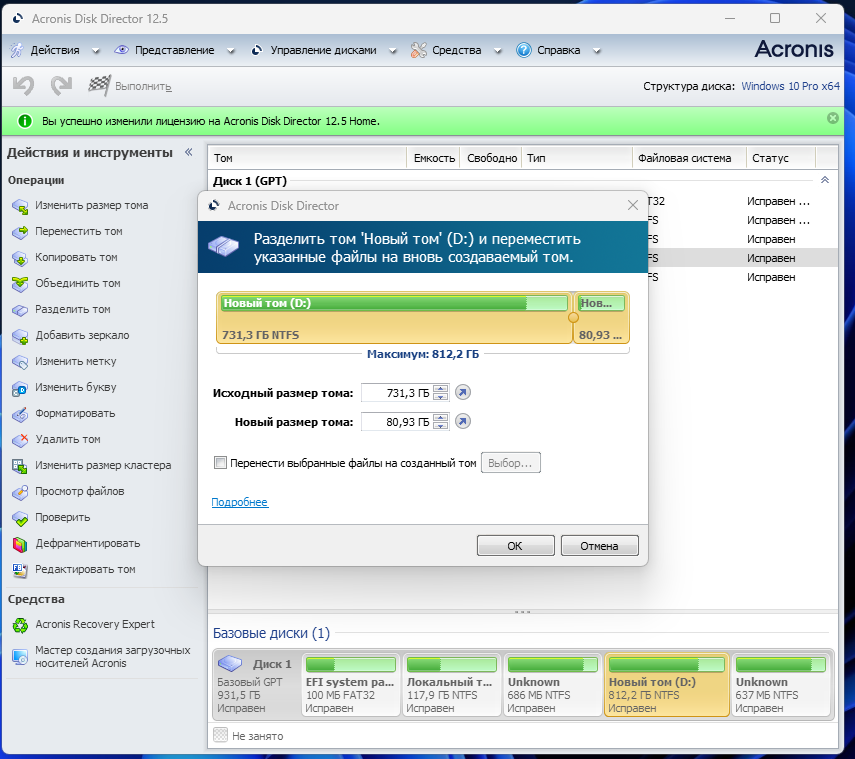
Task: Click the Split volume icon (Разделить том)
Action: 20,310
